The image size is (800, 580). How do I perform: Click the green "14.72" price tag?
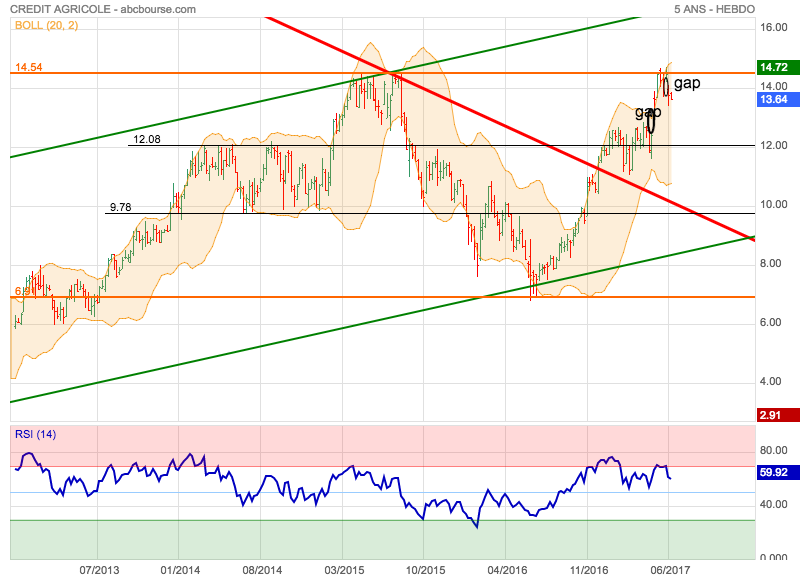[778, 67]
